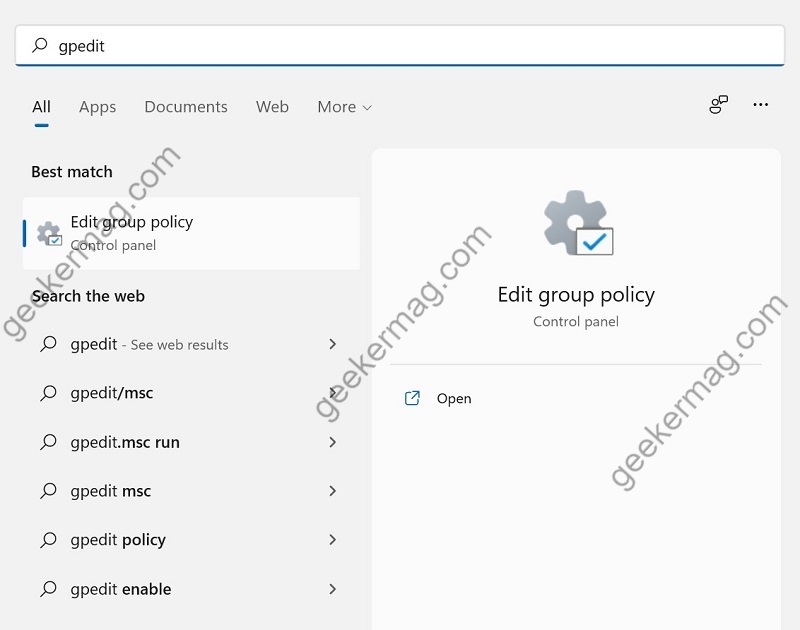Switch to the Web tab
Viewport: 800px width, 630px height.
[272, 107]
